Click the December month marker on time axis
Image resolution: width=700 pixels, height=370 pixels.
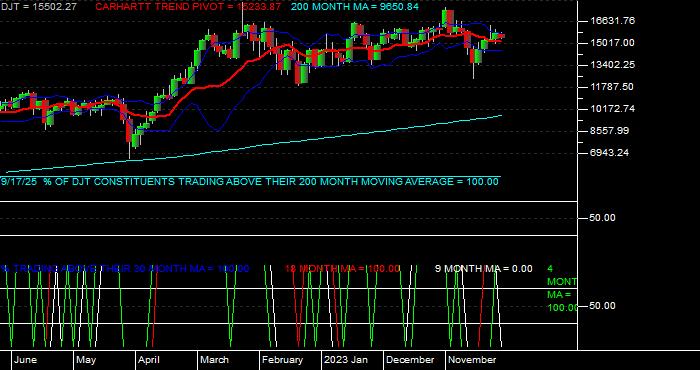410,360
